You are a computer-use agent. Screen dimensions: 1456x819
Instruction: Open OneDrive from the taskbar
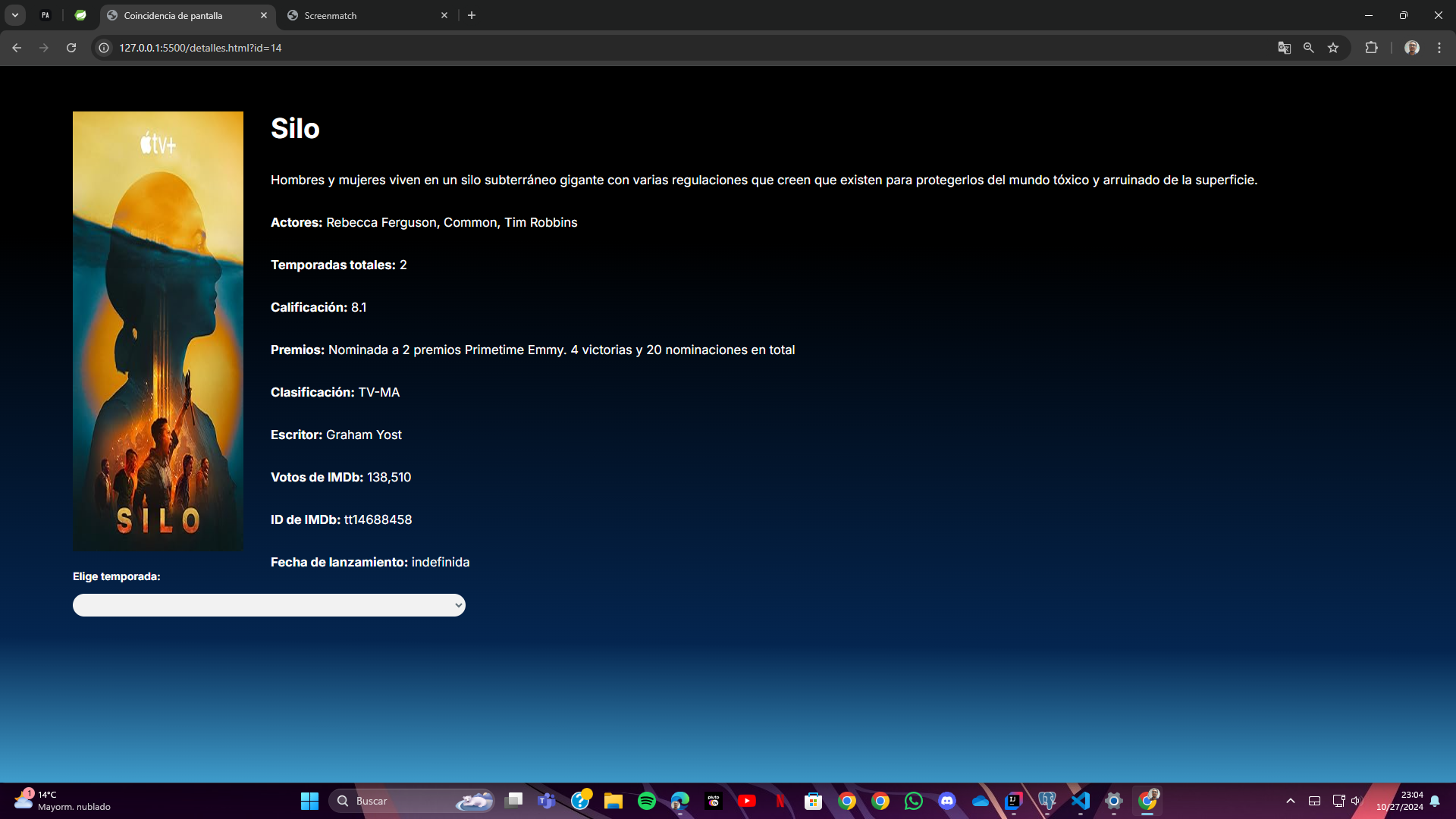(x=981, y=801)
